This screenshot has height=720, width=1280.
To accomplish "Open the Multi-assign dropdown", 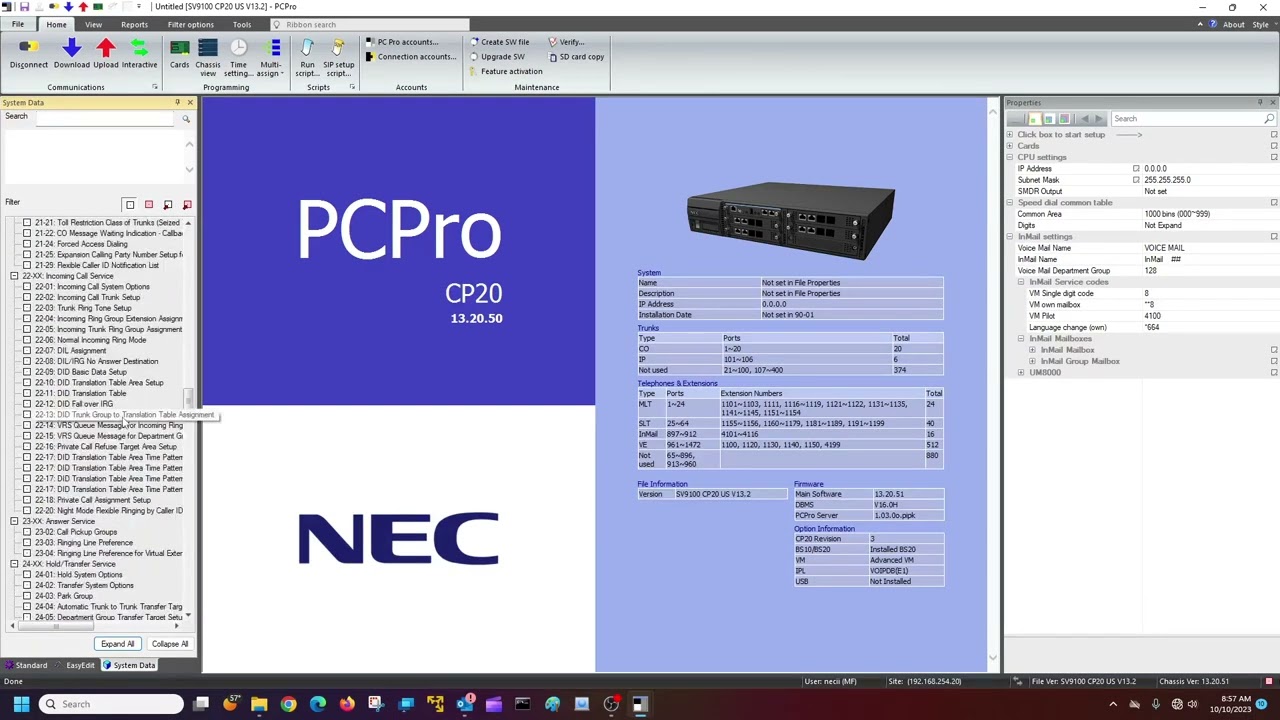I will (x=270, y=58).
